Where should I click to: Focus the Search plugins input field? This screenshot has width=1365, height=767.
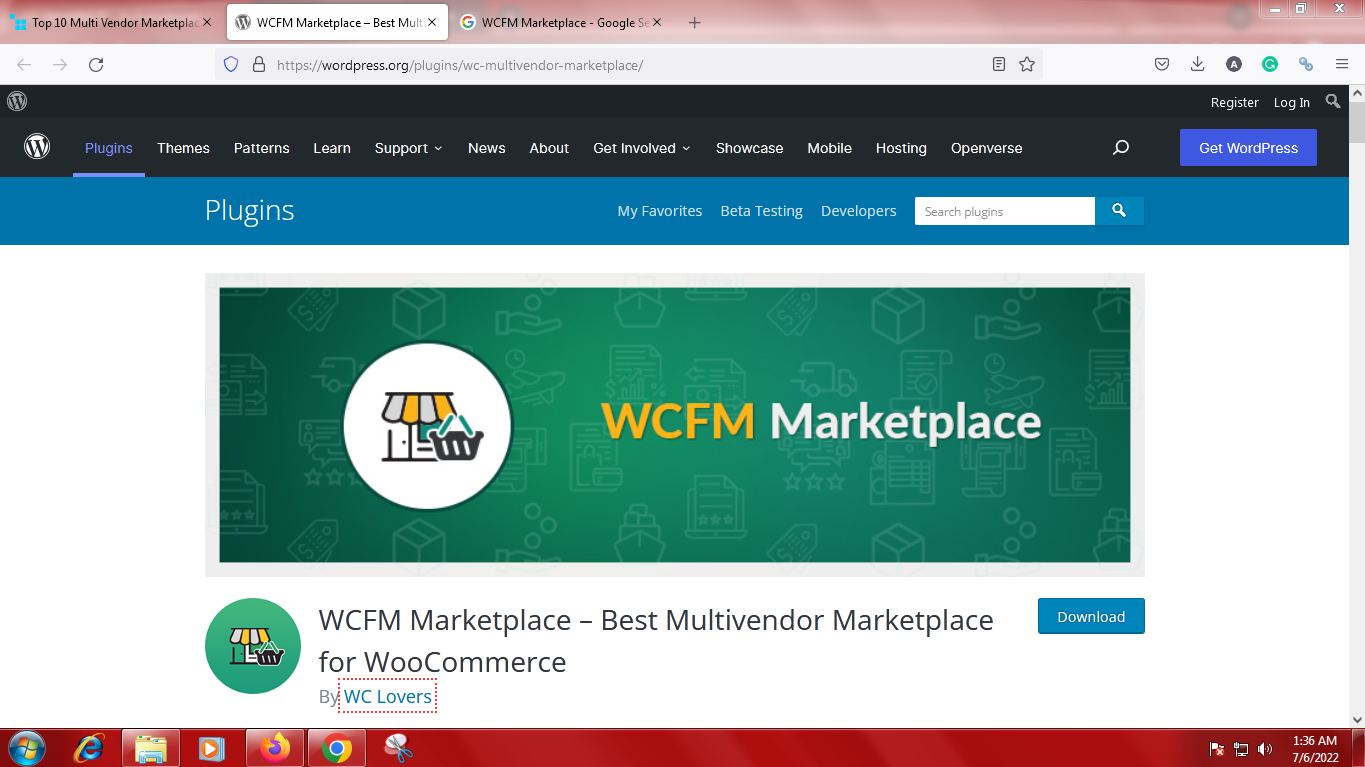point(1005,211)
